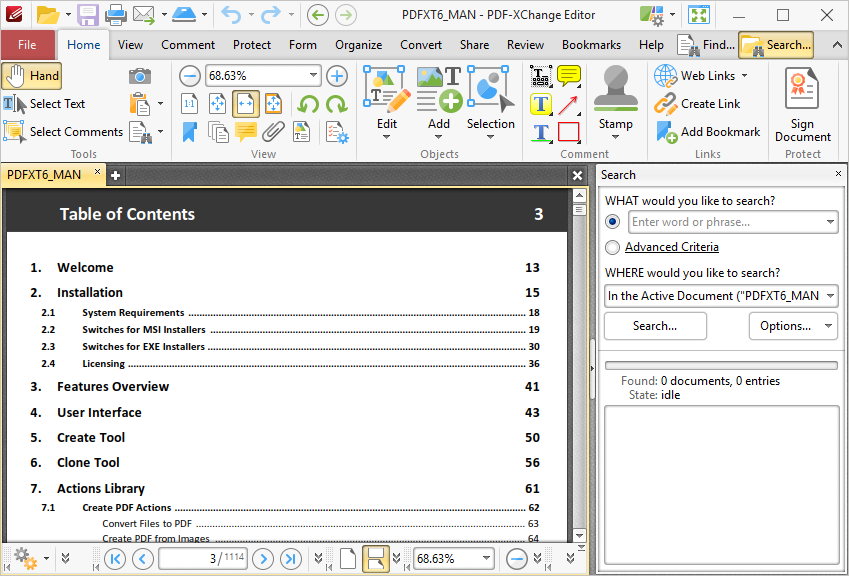849x576 pixels.
Task: Toggle Fit Width view mode
Action: coord(246,104)
